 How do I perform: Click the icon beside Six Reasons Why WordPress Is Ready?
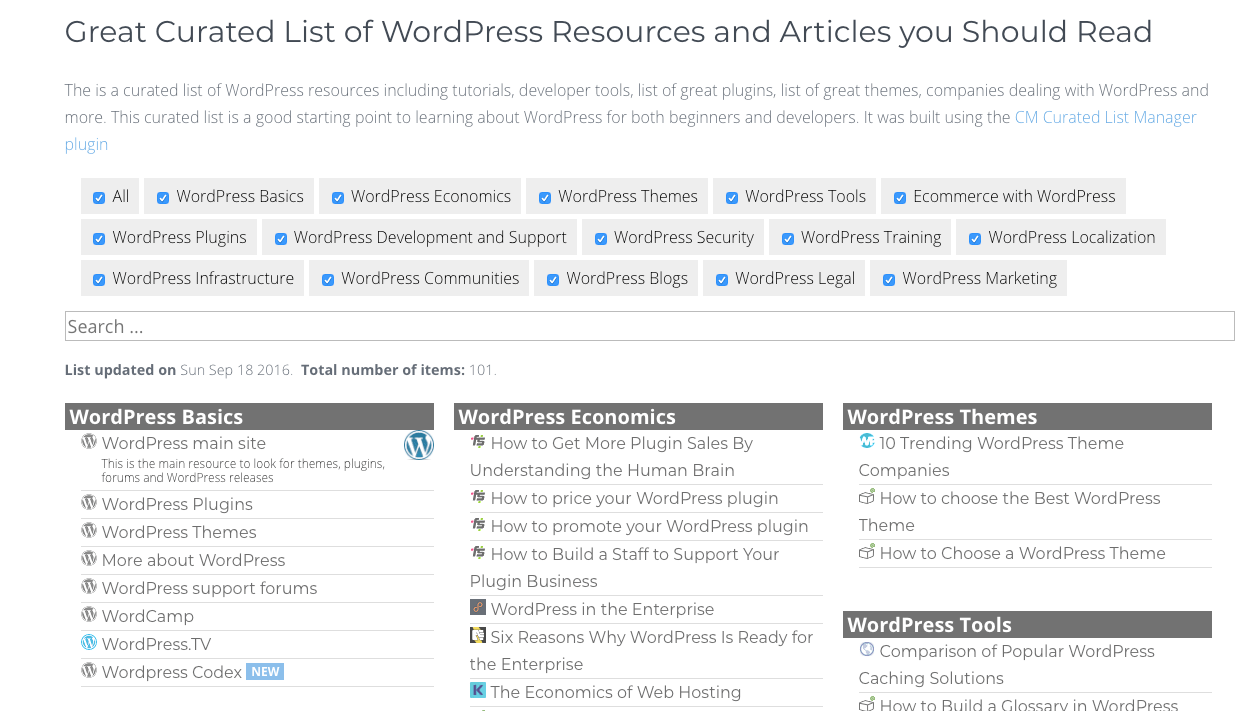pyautogui.click(x=477, y=636)
